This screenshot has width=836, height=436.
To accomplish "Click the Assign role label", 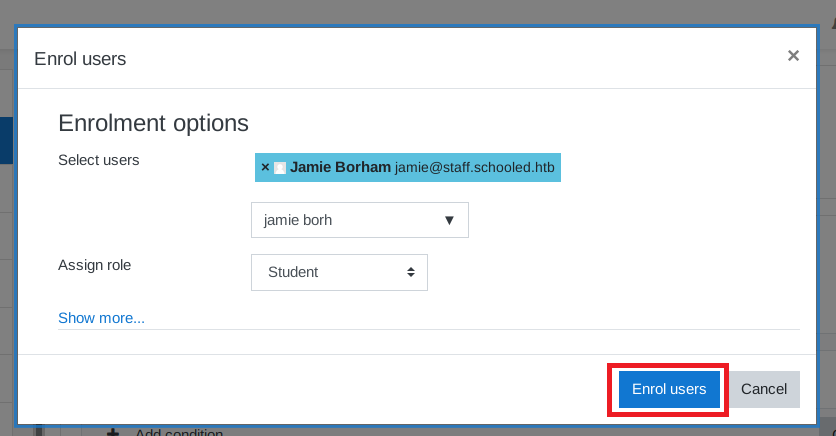I will pos(95,265).
